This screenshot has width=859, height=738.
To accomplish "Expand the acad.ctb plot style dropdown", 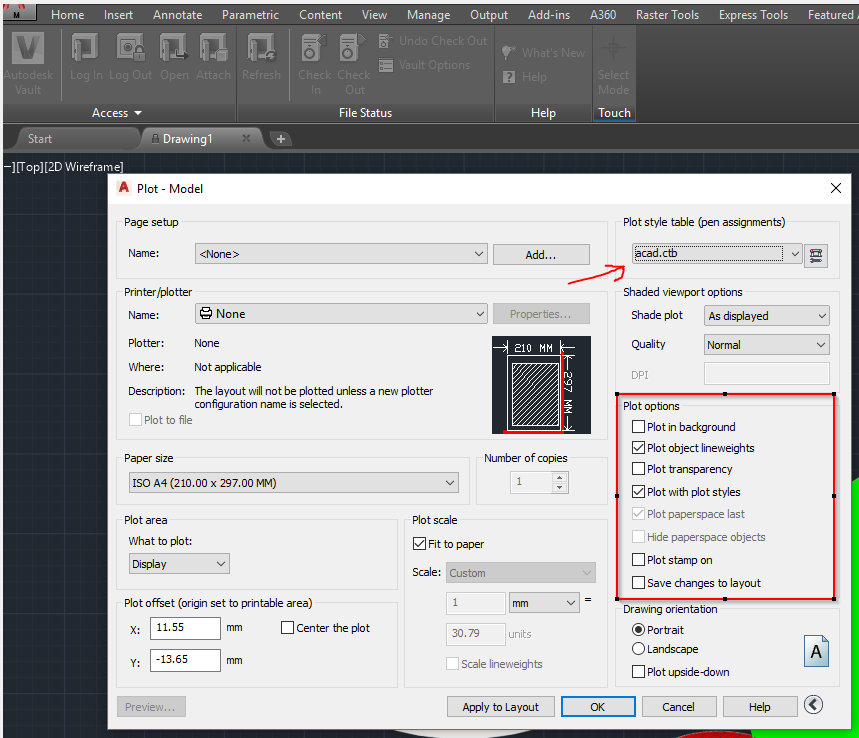I will [795, 253].
